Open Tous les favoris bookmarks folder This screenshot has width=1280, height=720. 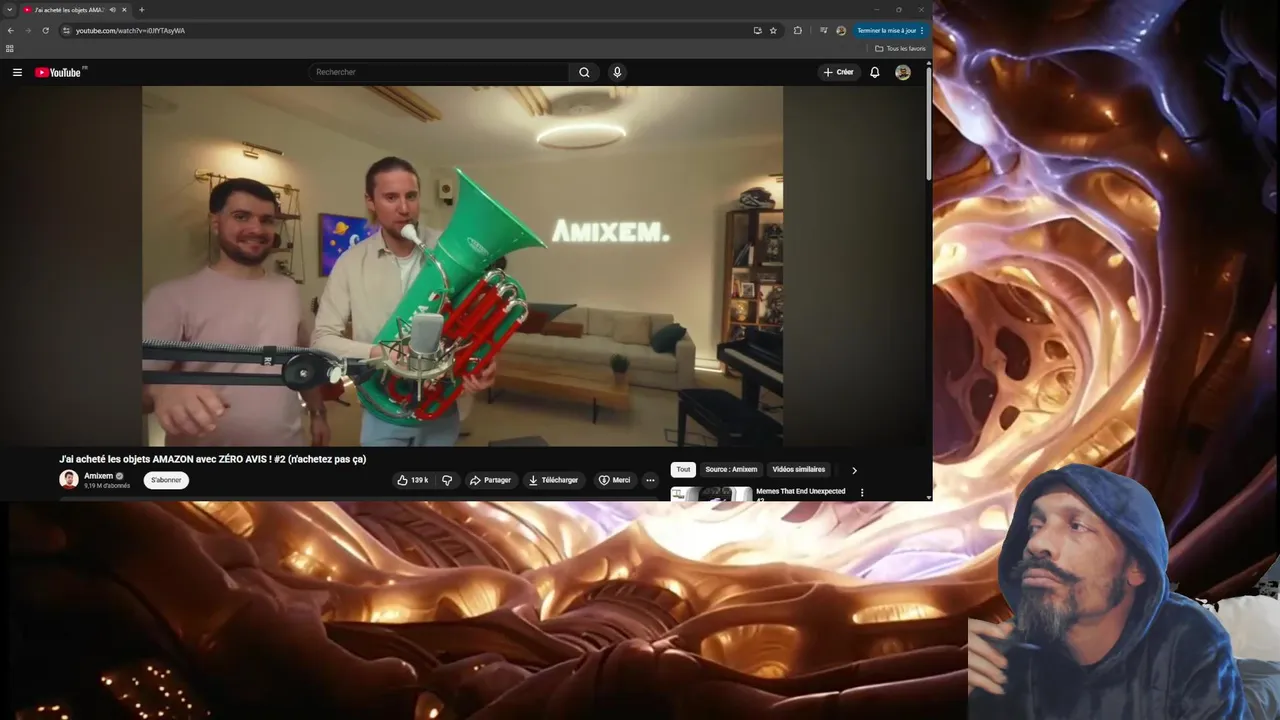coord(900,48)
